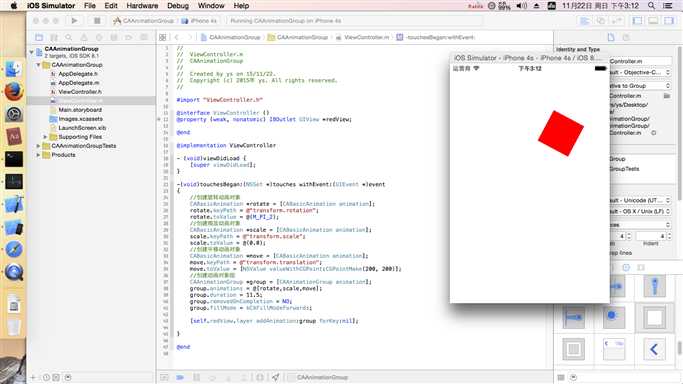Choose the iPhone 4s run destination
Image resolution: width=683 pixels, height=384 pixels.
199,20
